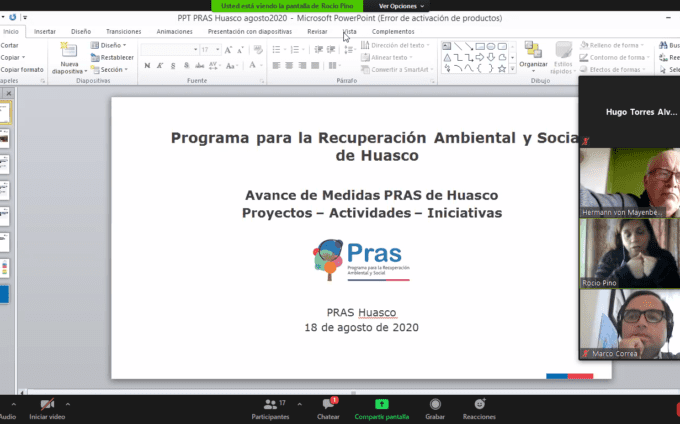The height and width of the screenshot is (424, 680).
Task: Open Contorno de forma outline color
Action: click(615, 57)
